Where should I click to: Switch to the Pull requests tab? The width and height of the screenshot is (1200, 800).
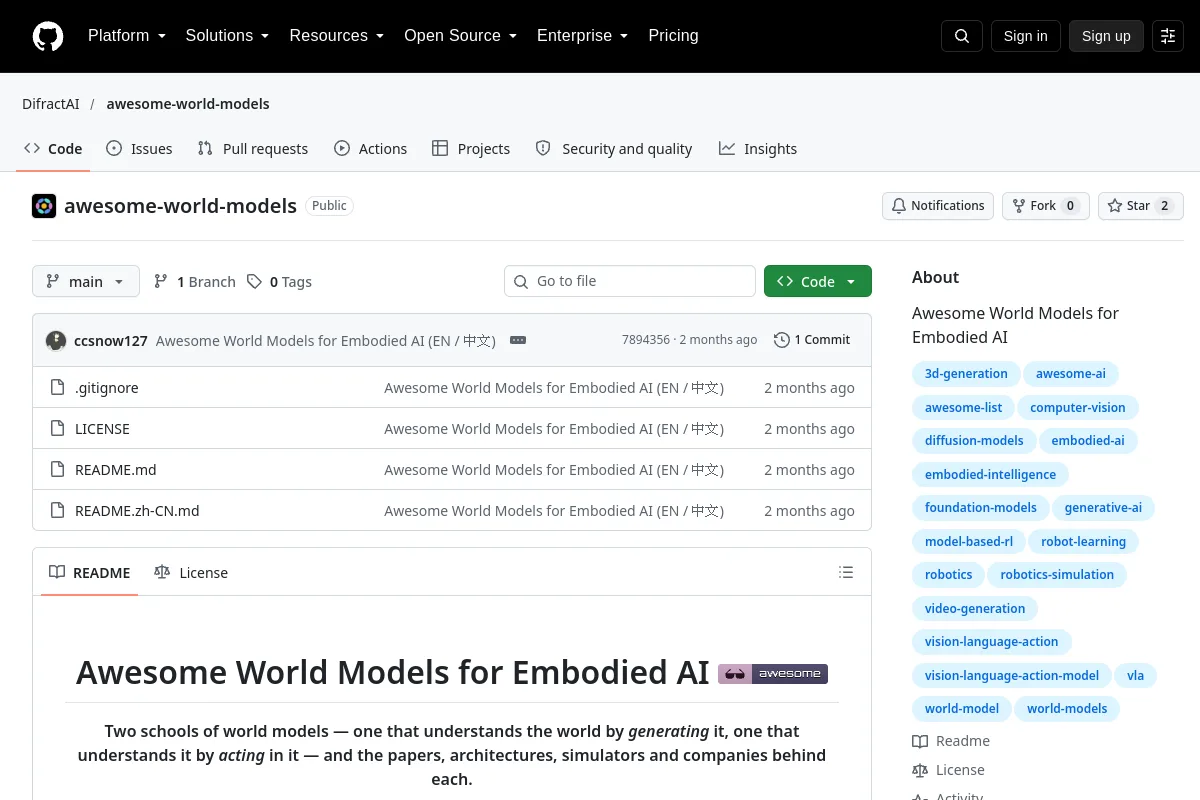click(253, 149)
